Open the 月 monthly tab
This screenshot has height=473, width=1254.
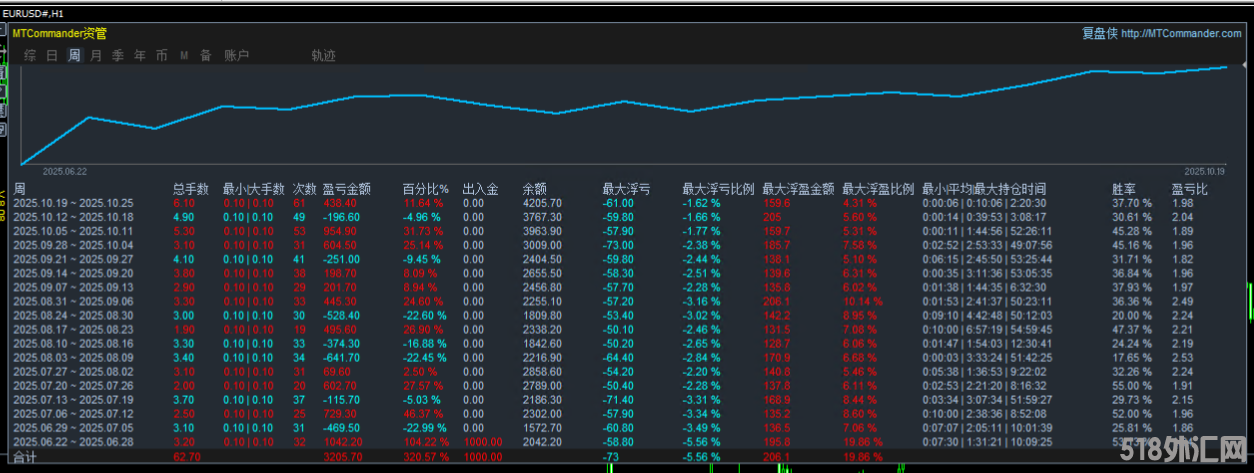tap(96, 56)
